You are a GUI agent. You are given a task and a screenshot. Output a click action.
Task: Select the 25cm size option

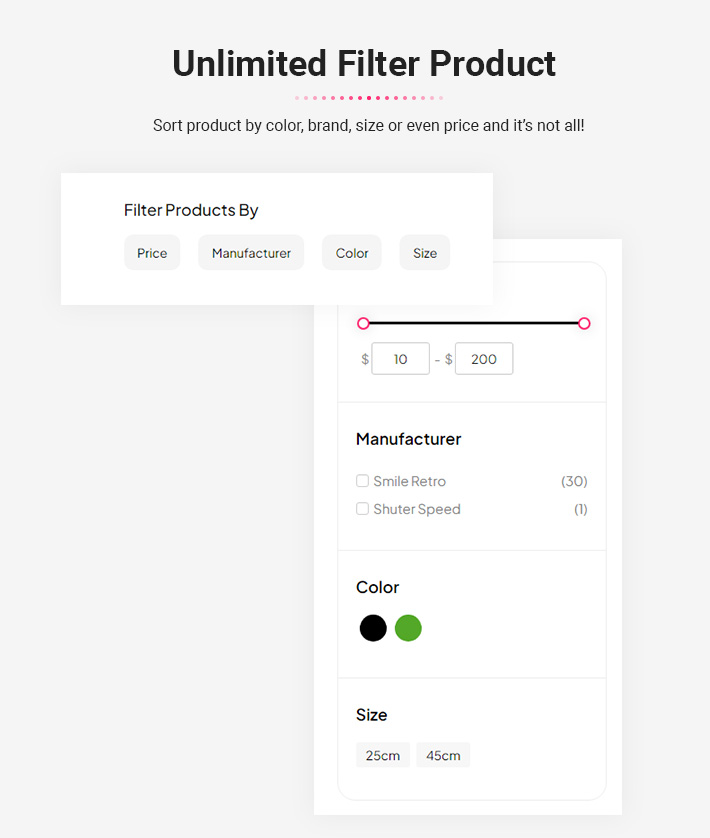pyautogui.click(x=383, y=755)
